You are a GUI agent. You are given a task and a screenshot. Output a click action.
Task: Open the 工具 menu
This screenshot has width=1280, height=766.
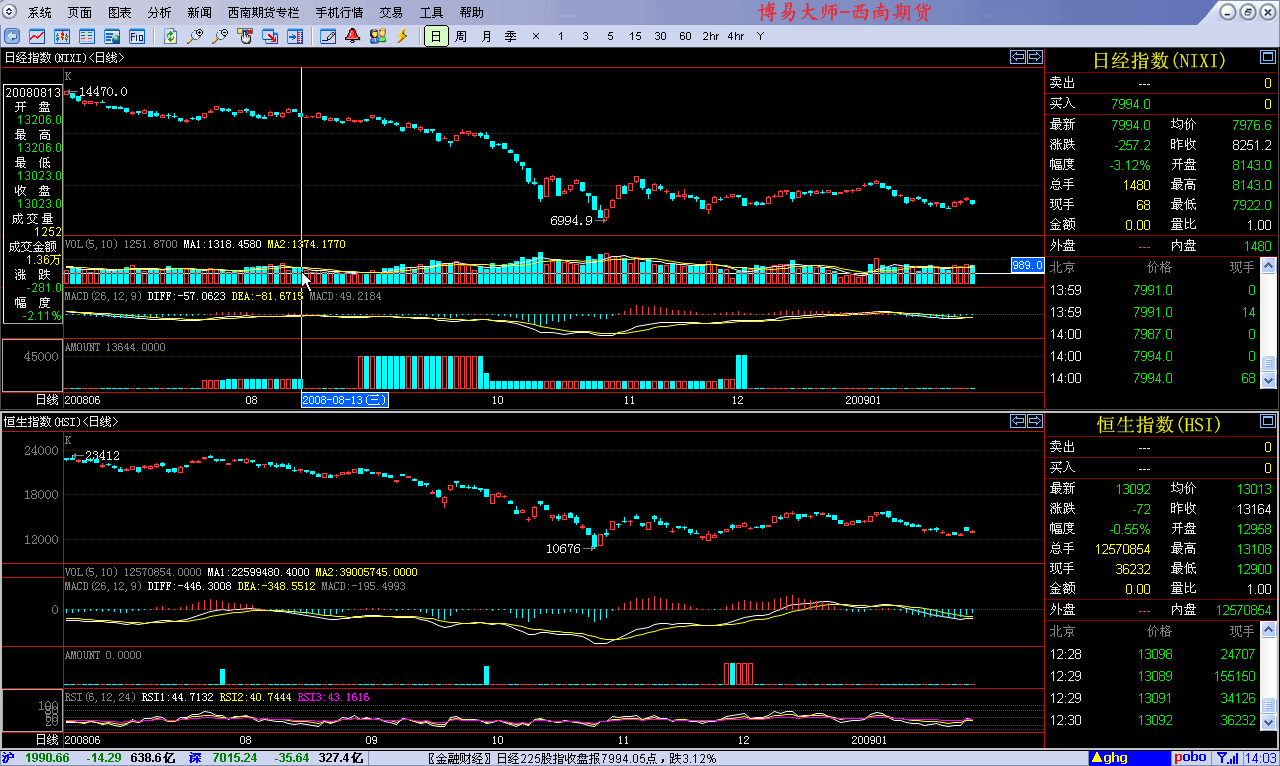click(x=431, y=13)
